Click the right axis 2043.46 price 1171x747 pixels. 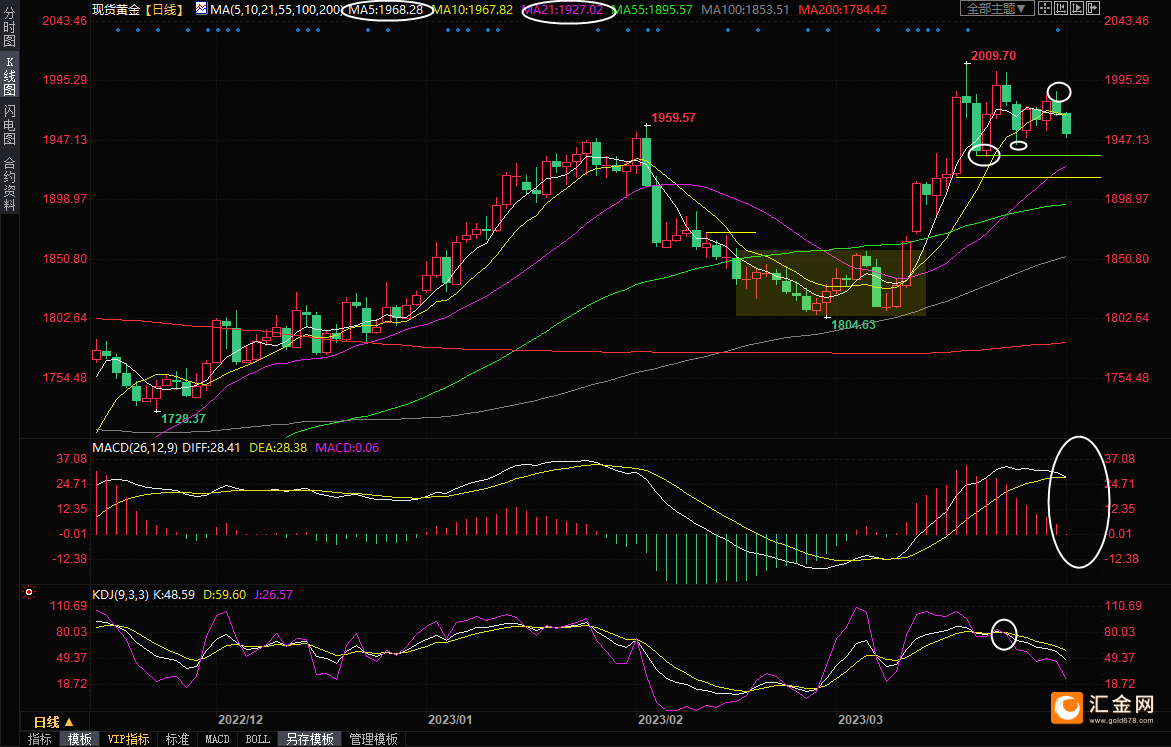pos(1127,21)
